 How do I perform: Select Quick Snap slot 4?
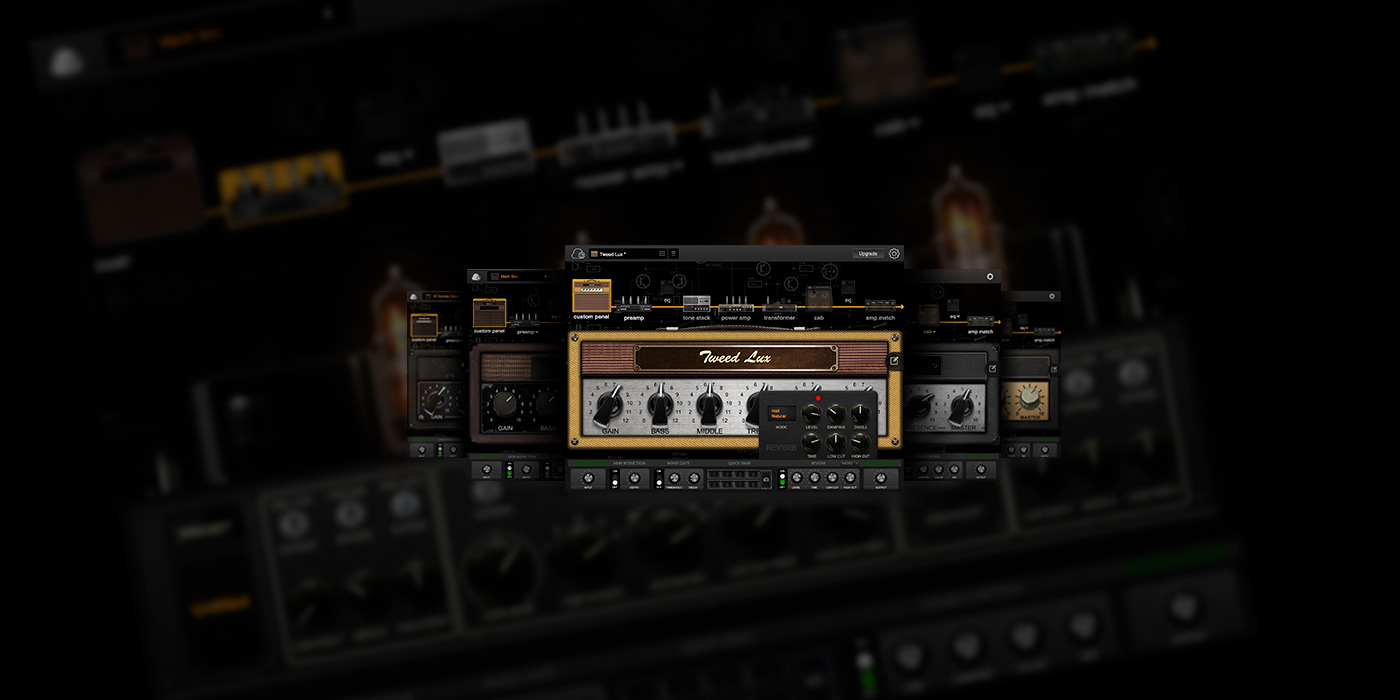pos(752,474)
